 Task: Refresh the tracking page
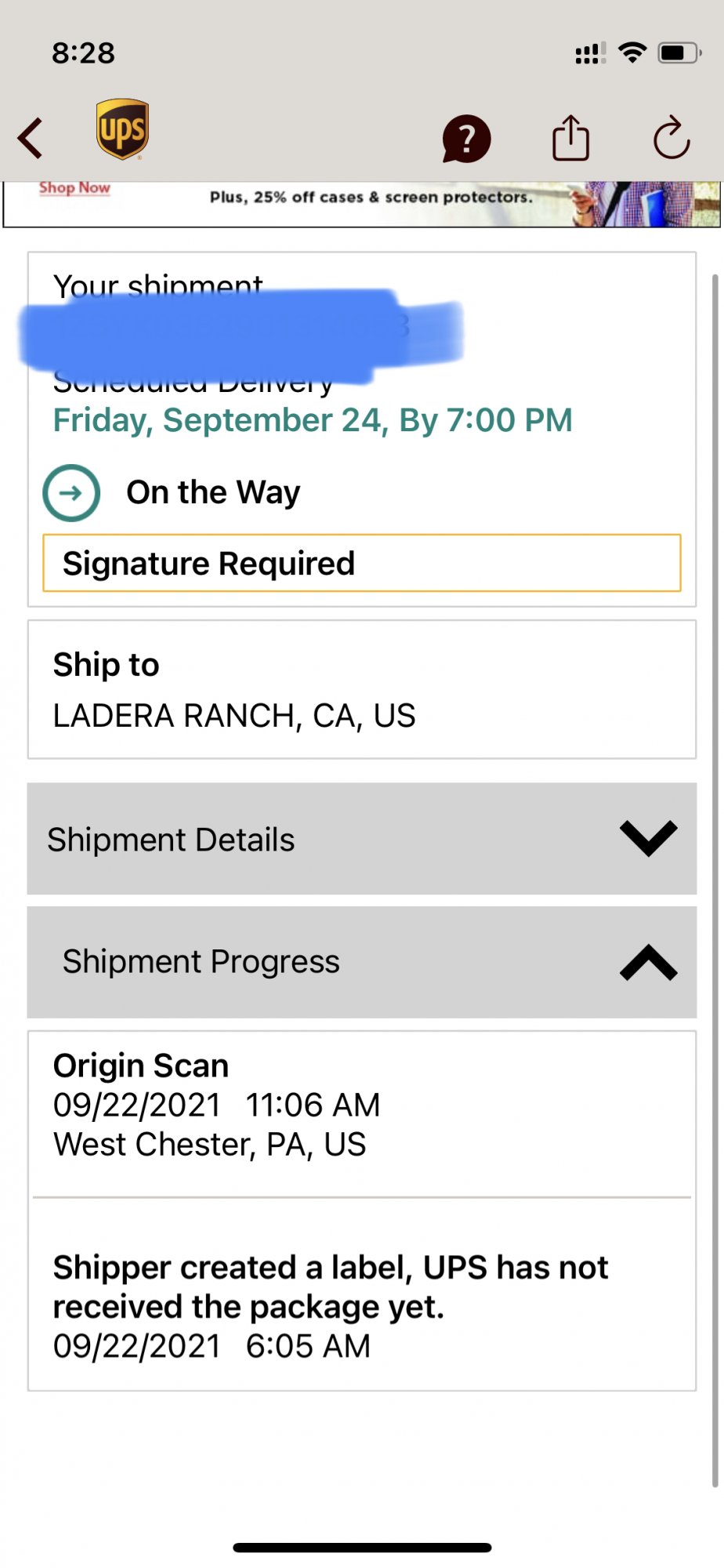tap(672, 138)
